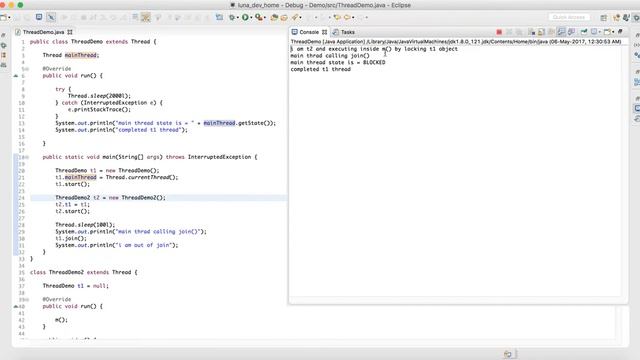Image resolution: width=640 pixels, height=360 pixels.
Task: Click Display Selected Console icon
Action: (594, 32)
